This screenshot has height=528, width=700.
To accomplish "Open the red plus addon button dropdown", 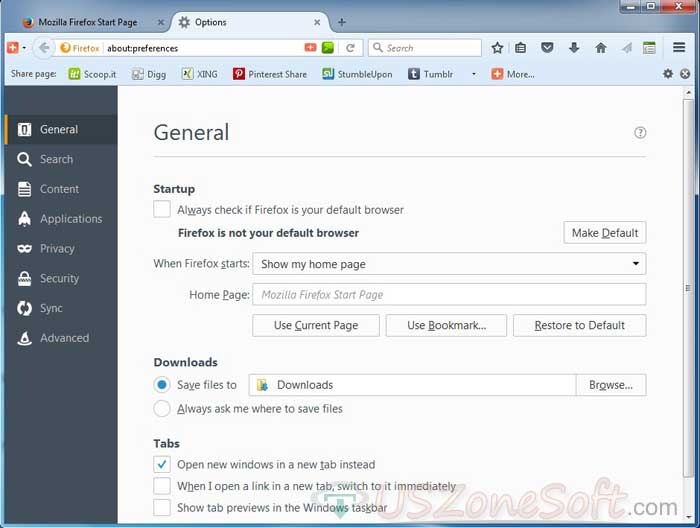I will coord(24,48).
